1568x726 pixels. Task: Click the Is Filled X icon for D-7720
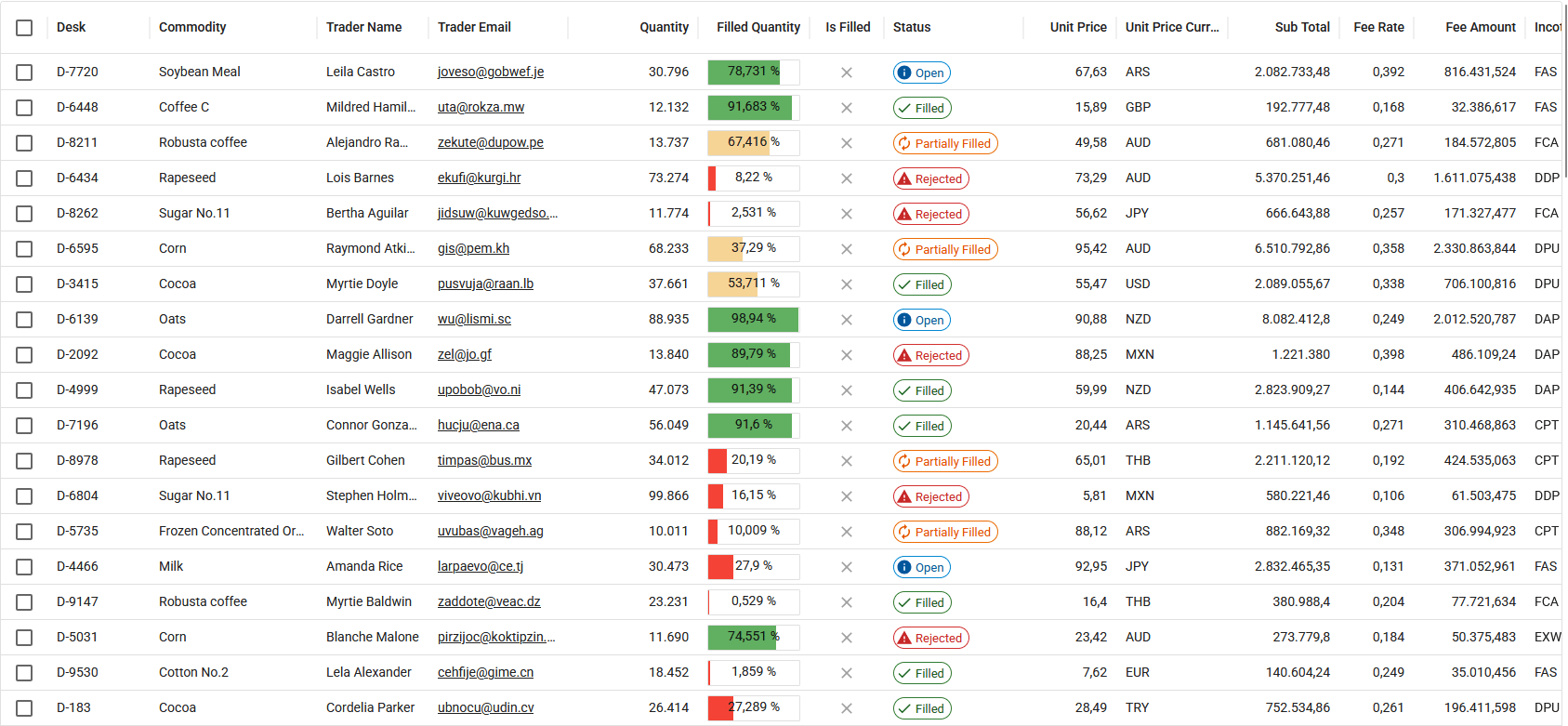pos(847,73)
